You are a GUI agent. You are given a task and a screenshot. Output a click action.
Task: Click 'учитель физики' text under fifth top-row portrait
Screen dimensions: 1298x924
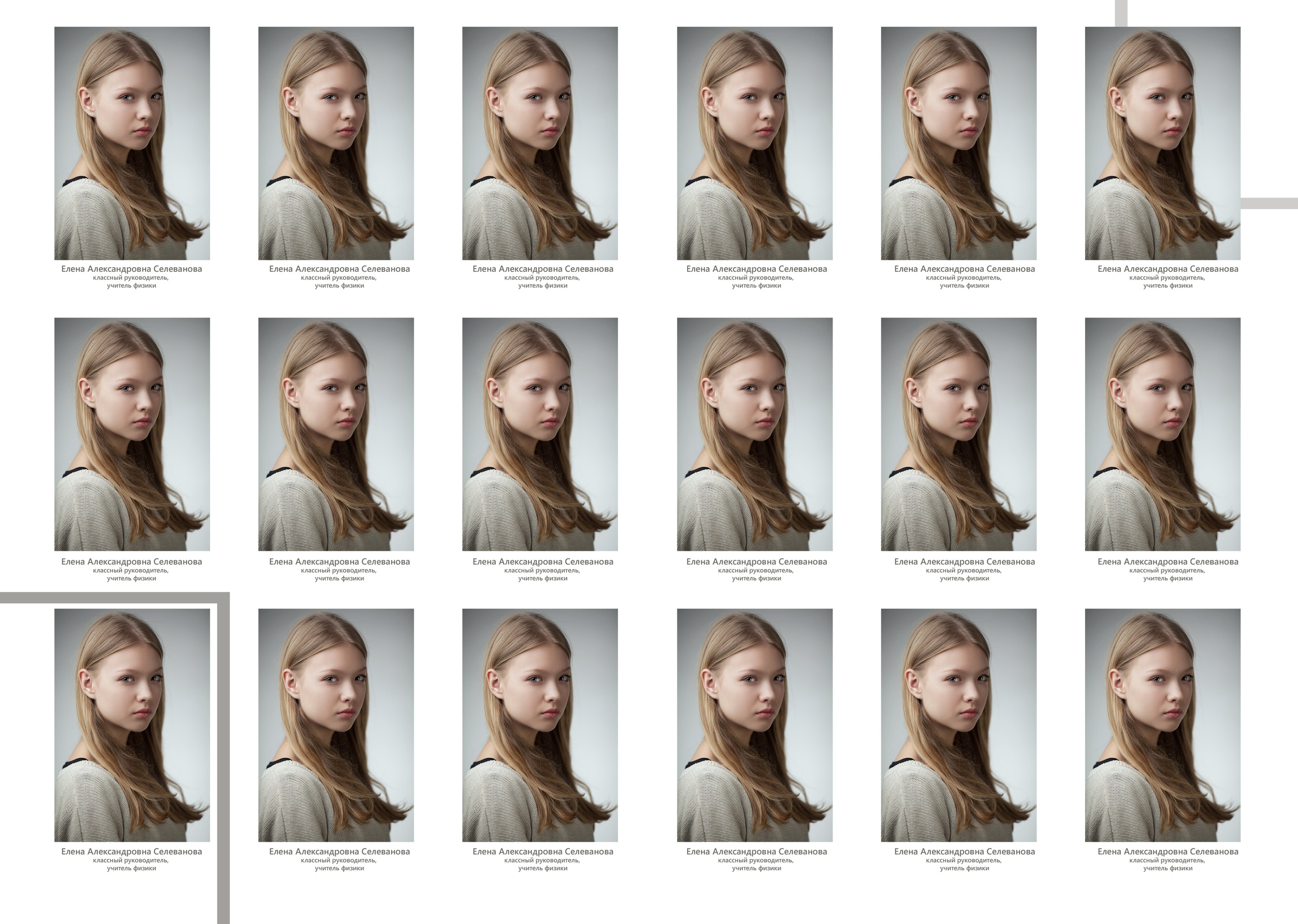click(964, 286)
